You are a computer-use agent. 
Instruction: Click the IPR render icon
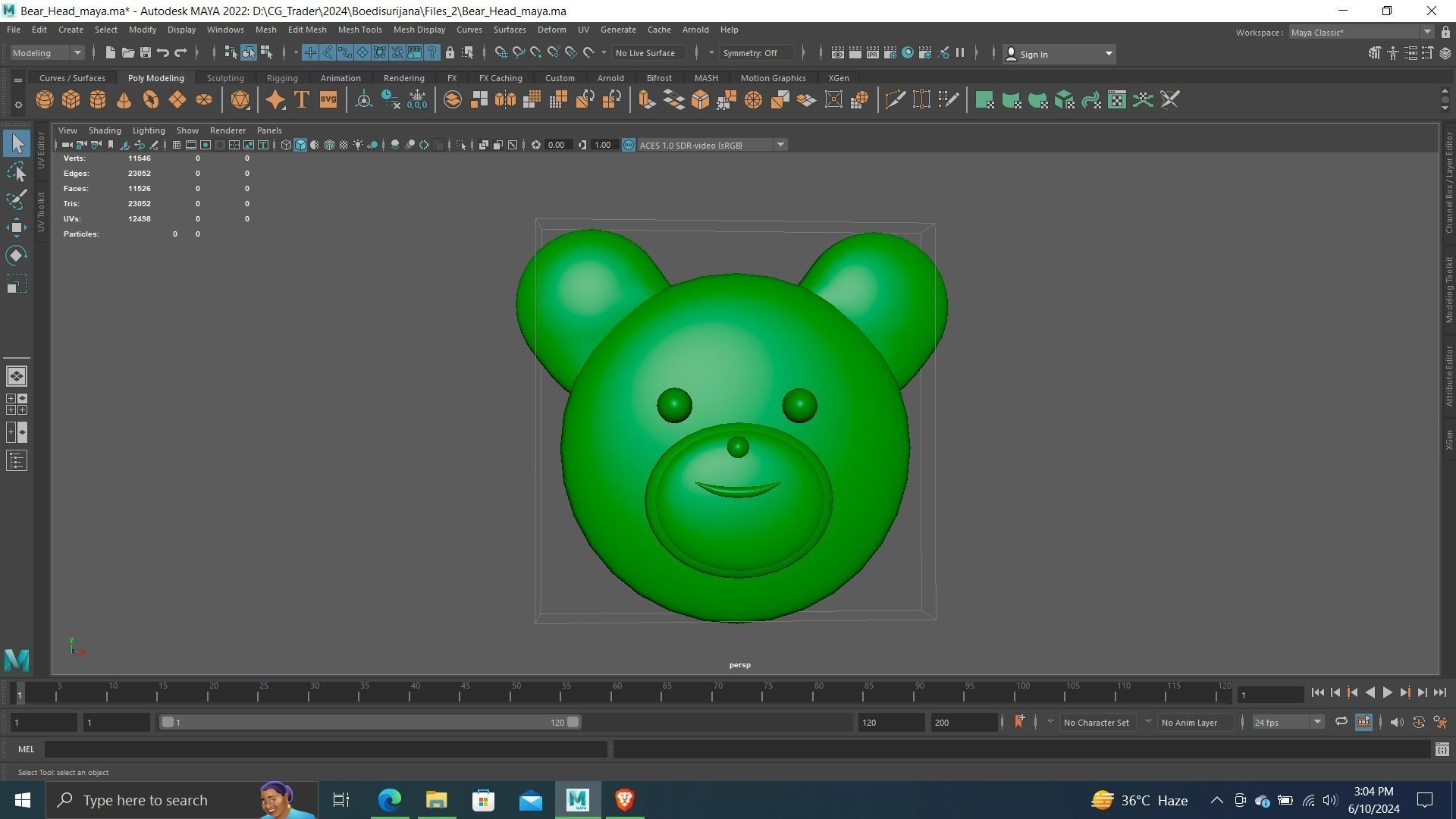tap(873, 53)
